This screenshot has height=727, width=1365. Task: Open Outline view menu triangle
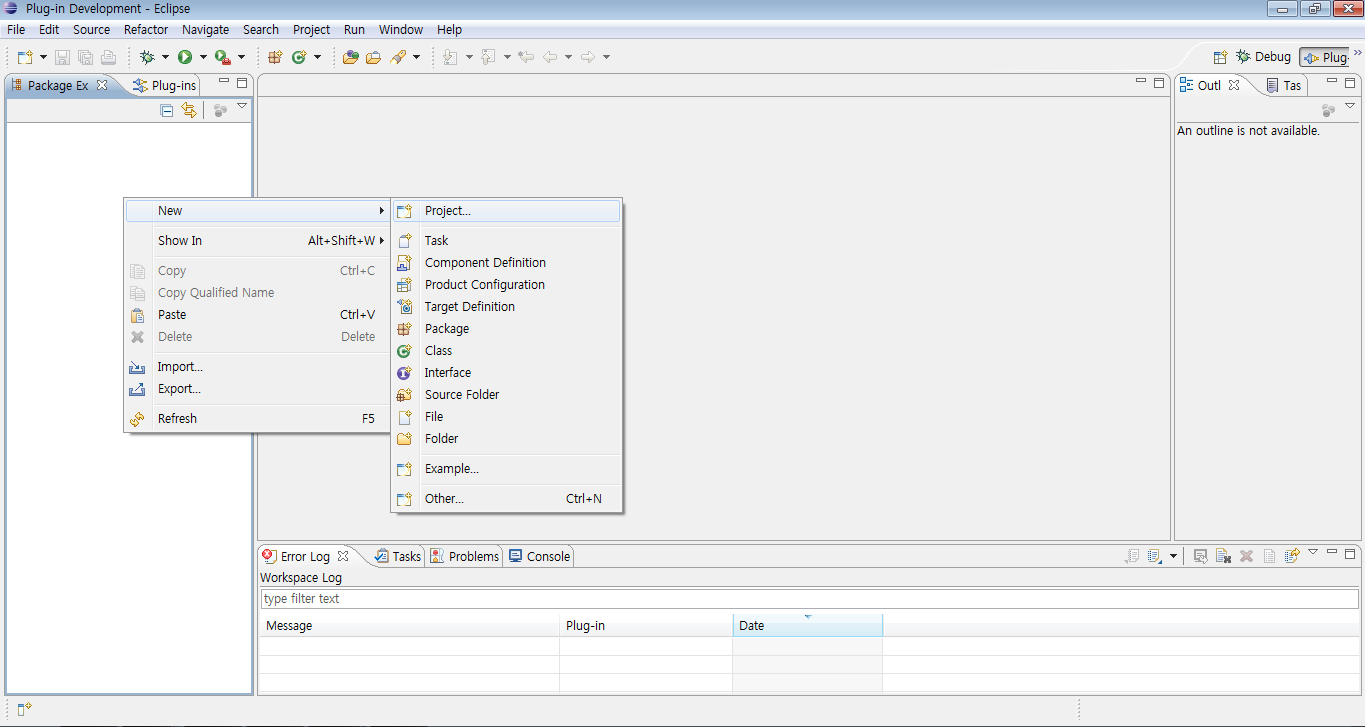point(1349,106)
